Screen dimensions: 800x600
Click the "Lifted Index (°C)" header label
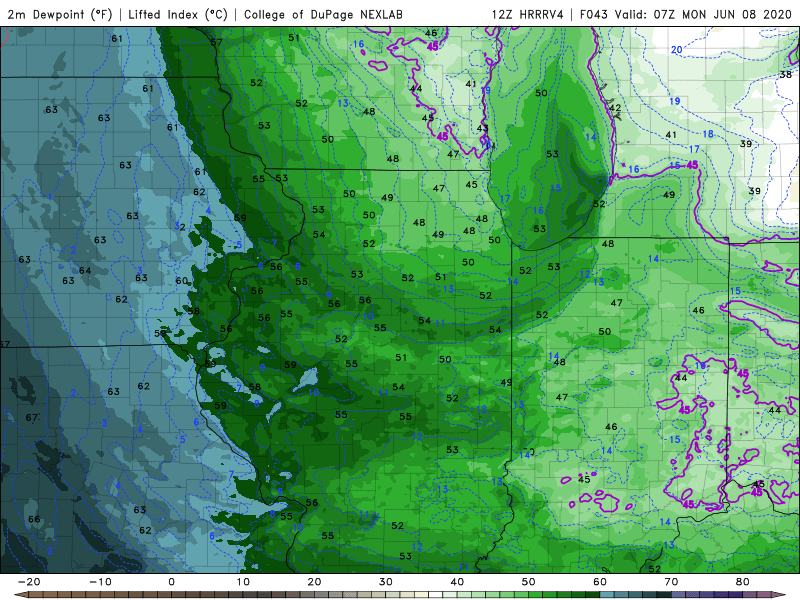(x=178, y=14)
